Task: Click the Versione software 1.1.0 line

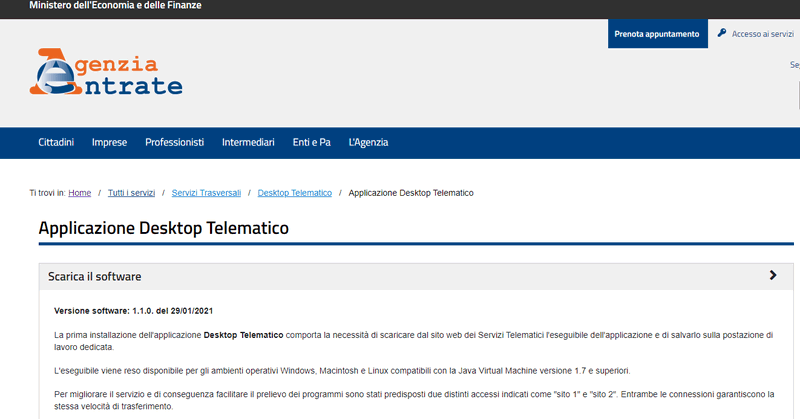Action: click(x=133, y=311)
